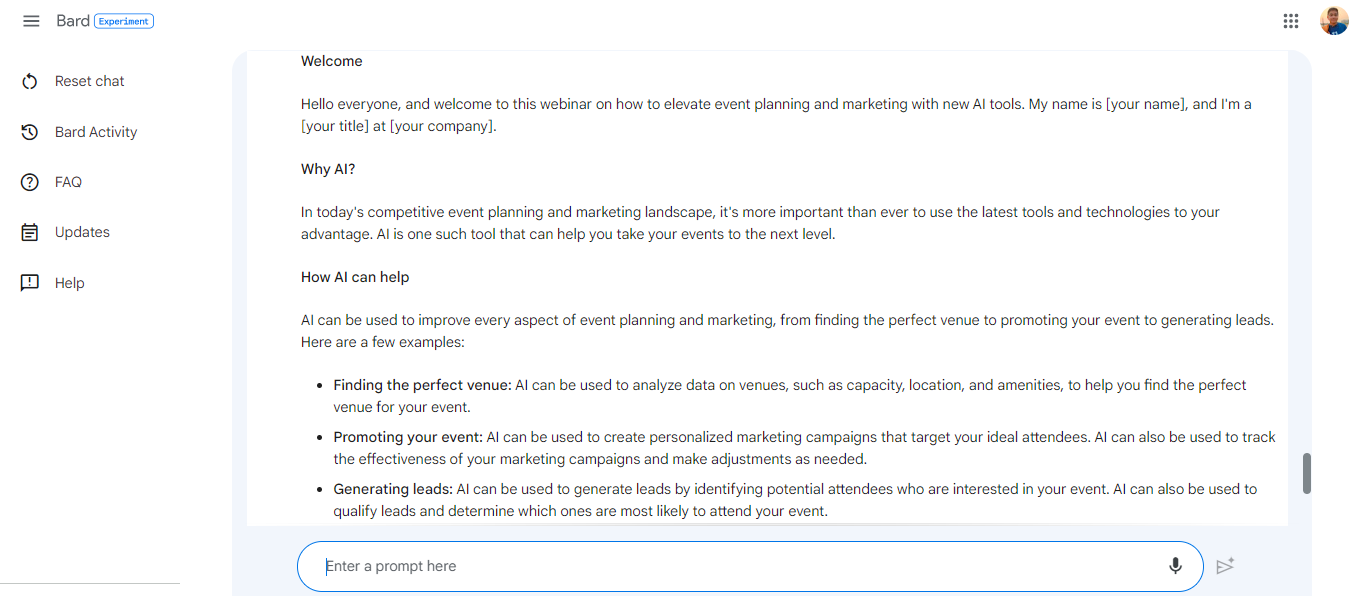Click the Bard wordmark in the header
This screenshot has width=1357, height=596.
(x=73, y=20)
